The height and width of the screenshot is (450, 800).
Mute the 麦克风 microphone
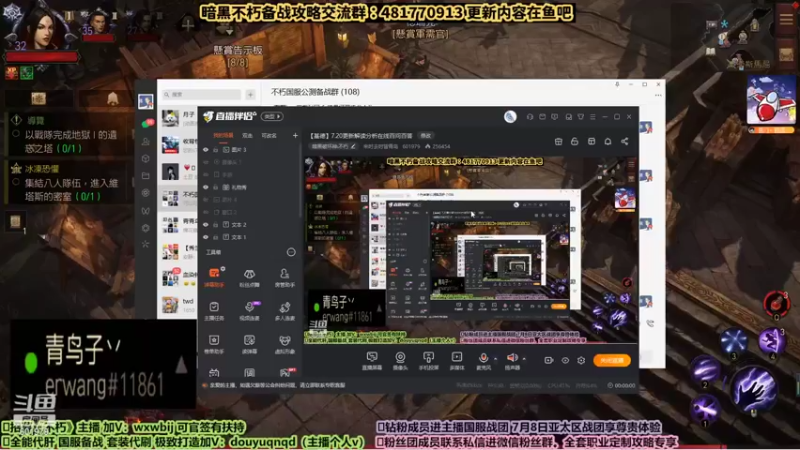(483, 360)
